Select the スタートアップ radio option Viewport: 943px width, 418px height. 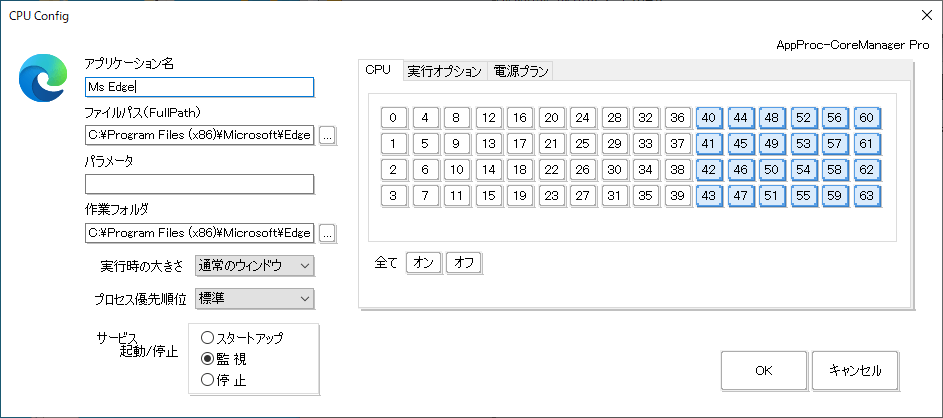pyautogui.click(x=208, y=338)
